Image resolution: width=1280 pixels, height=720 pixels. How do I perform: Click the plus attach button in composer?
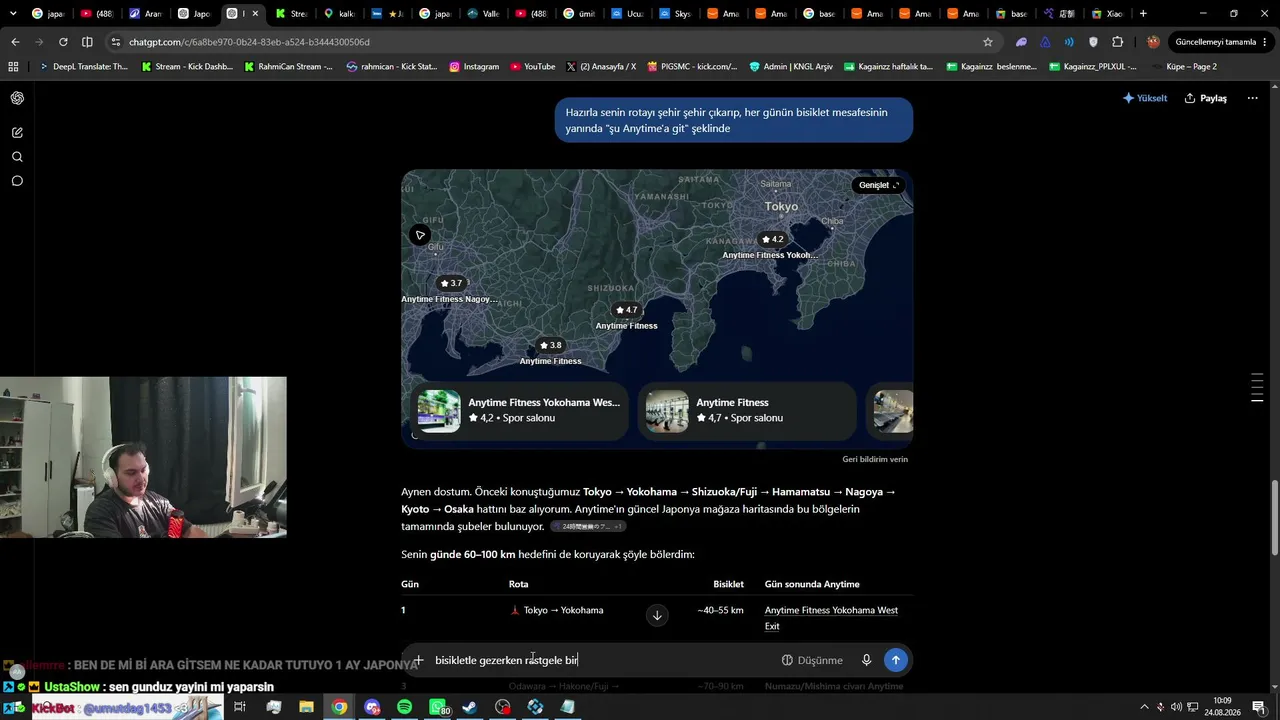point(419,660)
